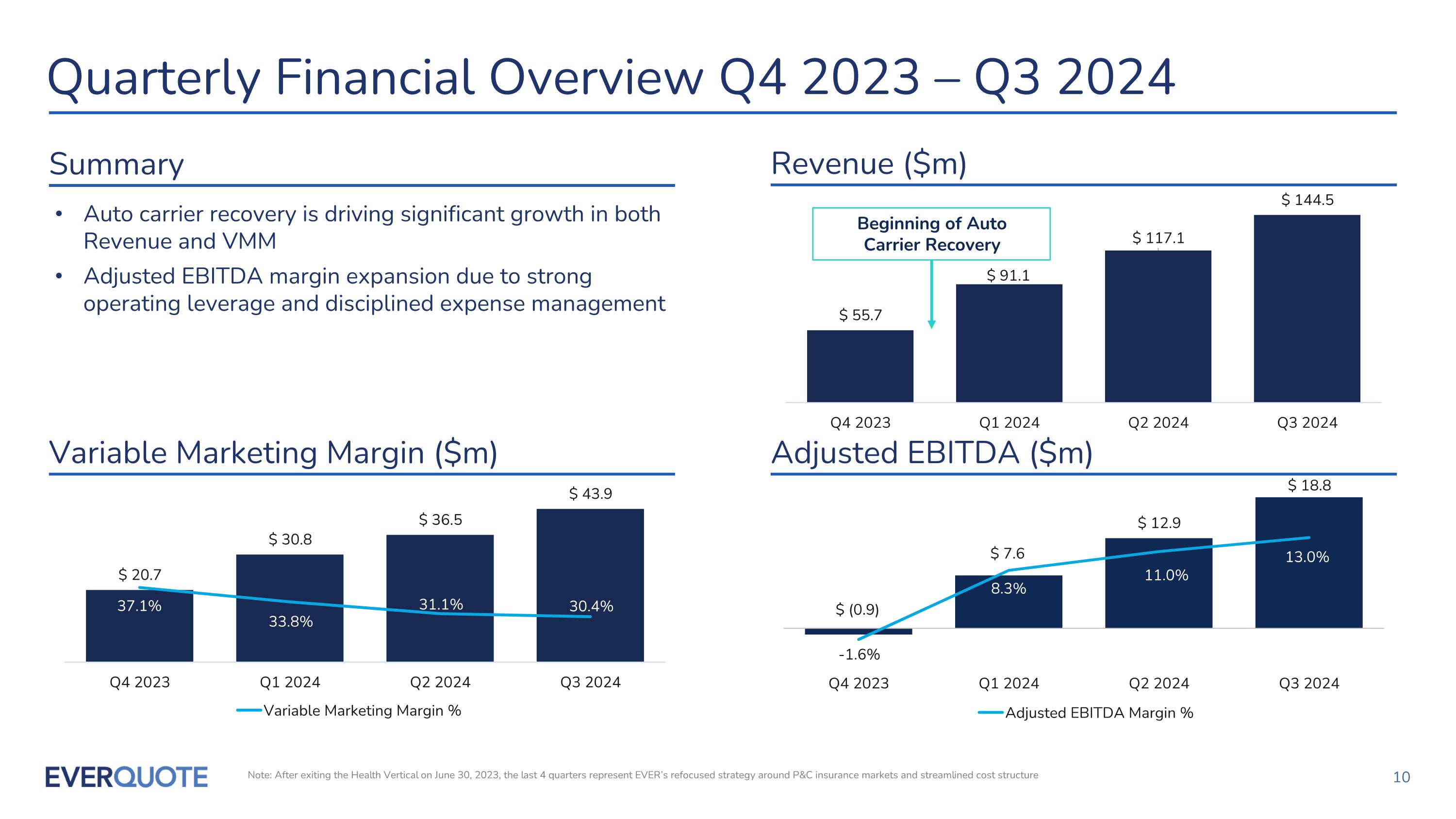Select the Q3 2024 revenue bar
Screen dimensions: 1456x819
(x=1307, y=309)
